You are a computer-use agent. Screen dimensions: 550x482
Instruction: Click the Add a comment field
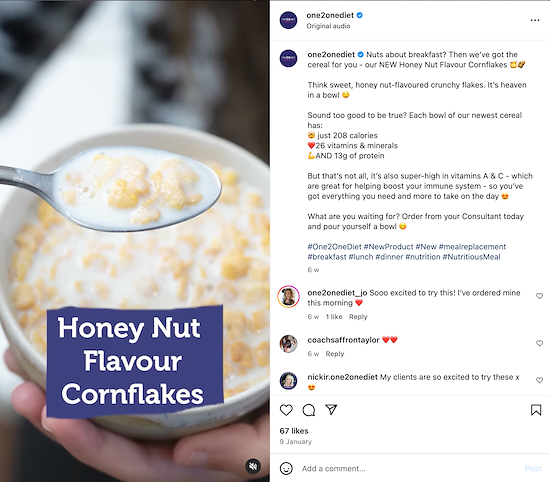410,469
